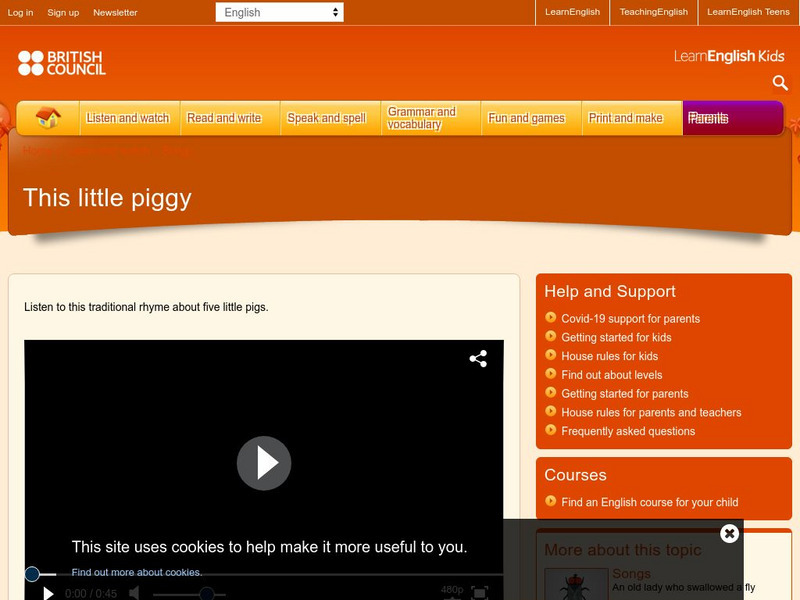Viewport: 800px width, 600px height.
Task: Toggle fullscreen video mode
Action: coord(480,593)
